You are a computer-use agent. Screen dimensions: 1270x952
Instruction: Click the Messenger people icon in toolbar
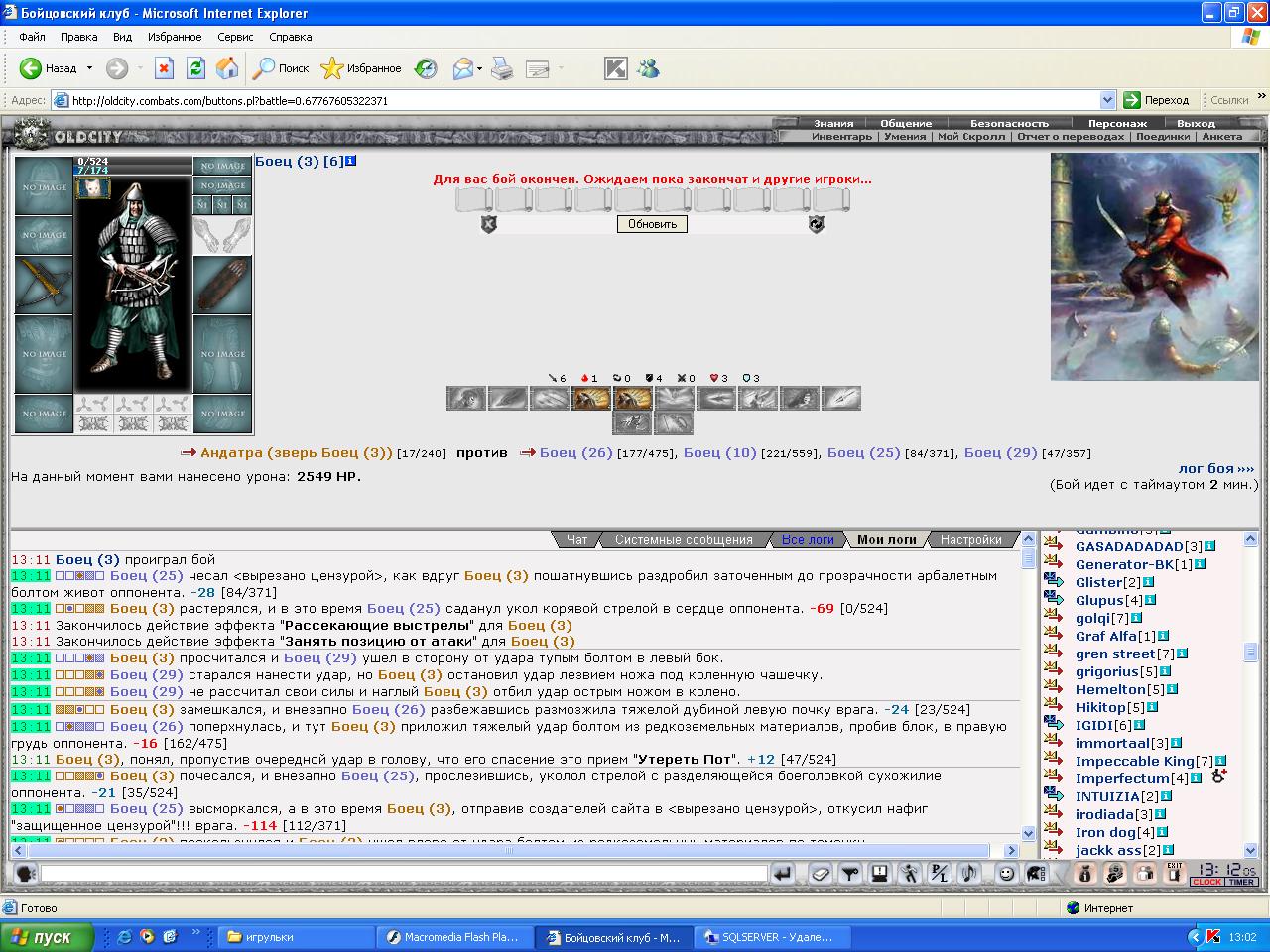[x=649, y=68]
